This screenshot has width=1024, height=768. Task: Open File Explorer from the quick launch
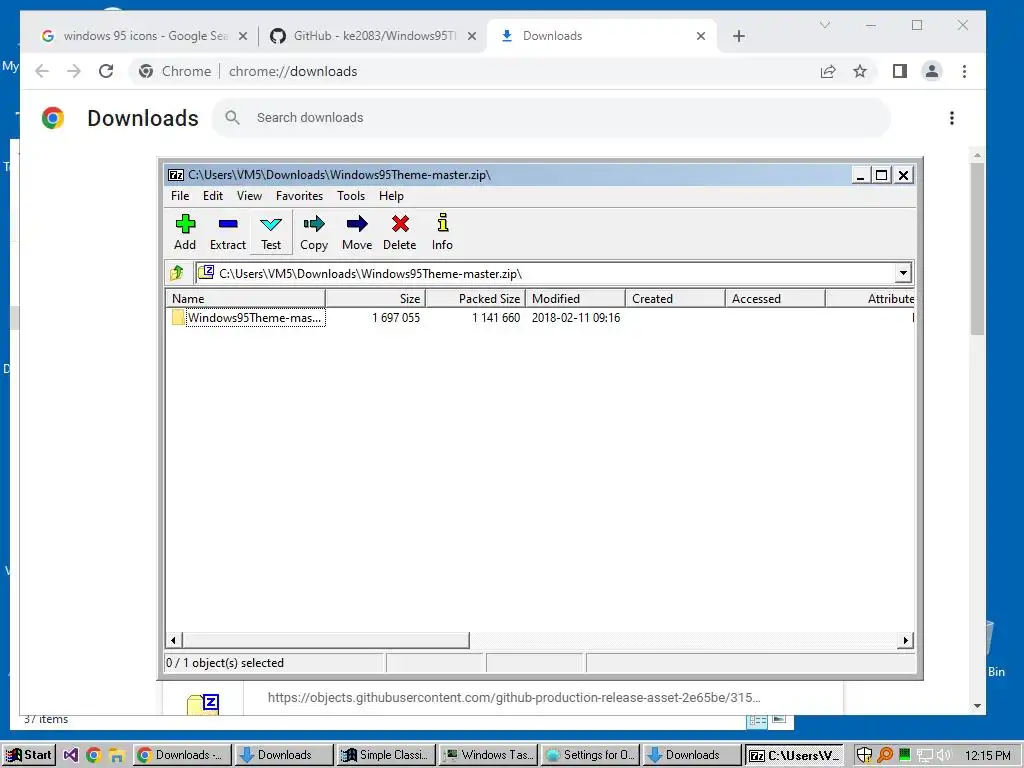(x=116, y=756)
